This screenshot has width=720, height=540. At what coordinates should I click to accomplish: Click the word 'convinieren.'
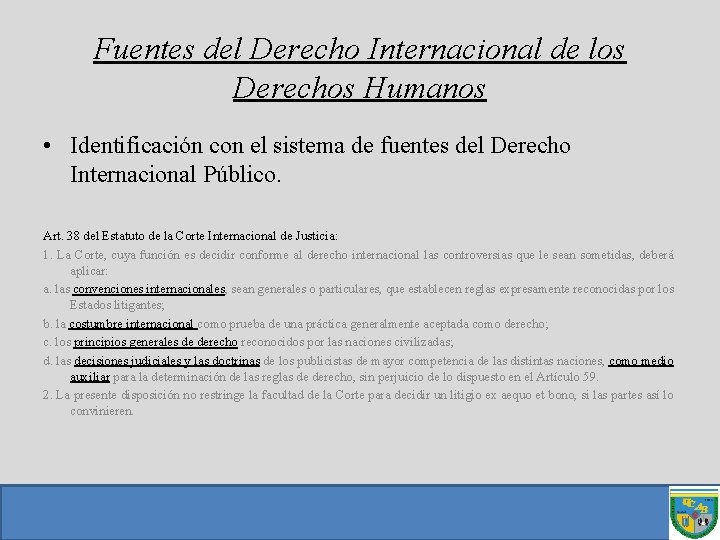101,411
